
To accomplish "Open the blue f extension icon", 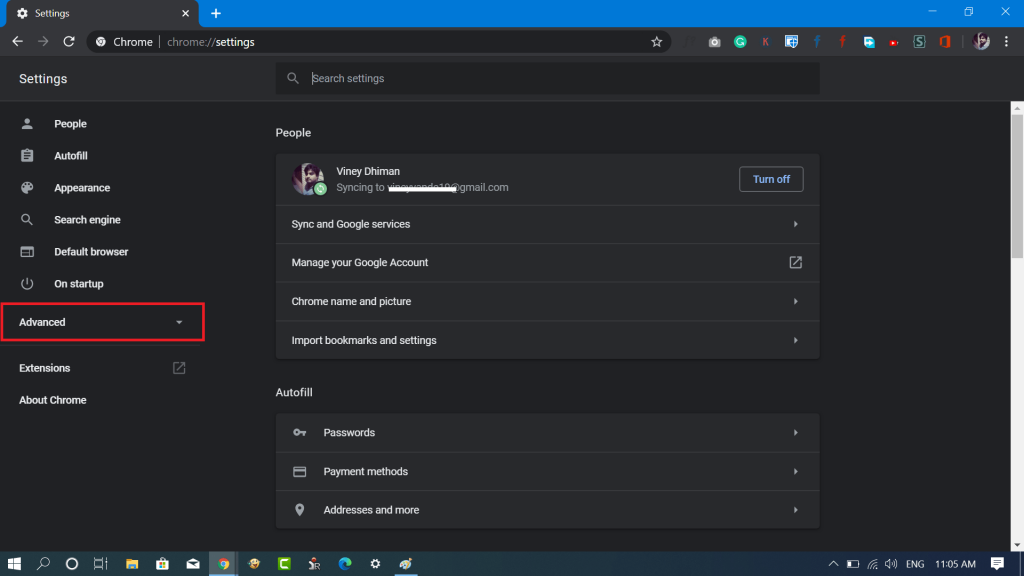I will coord(817,42).
